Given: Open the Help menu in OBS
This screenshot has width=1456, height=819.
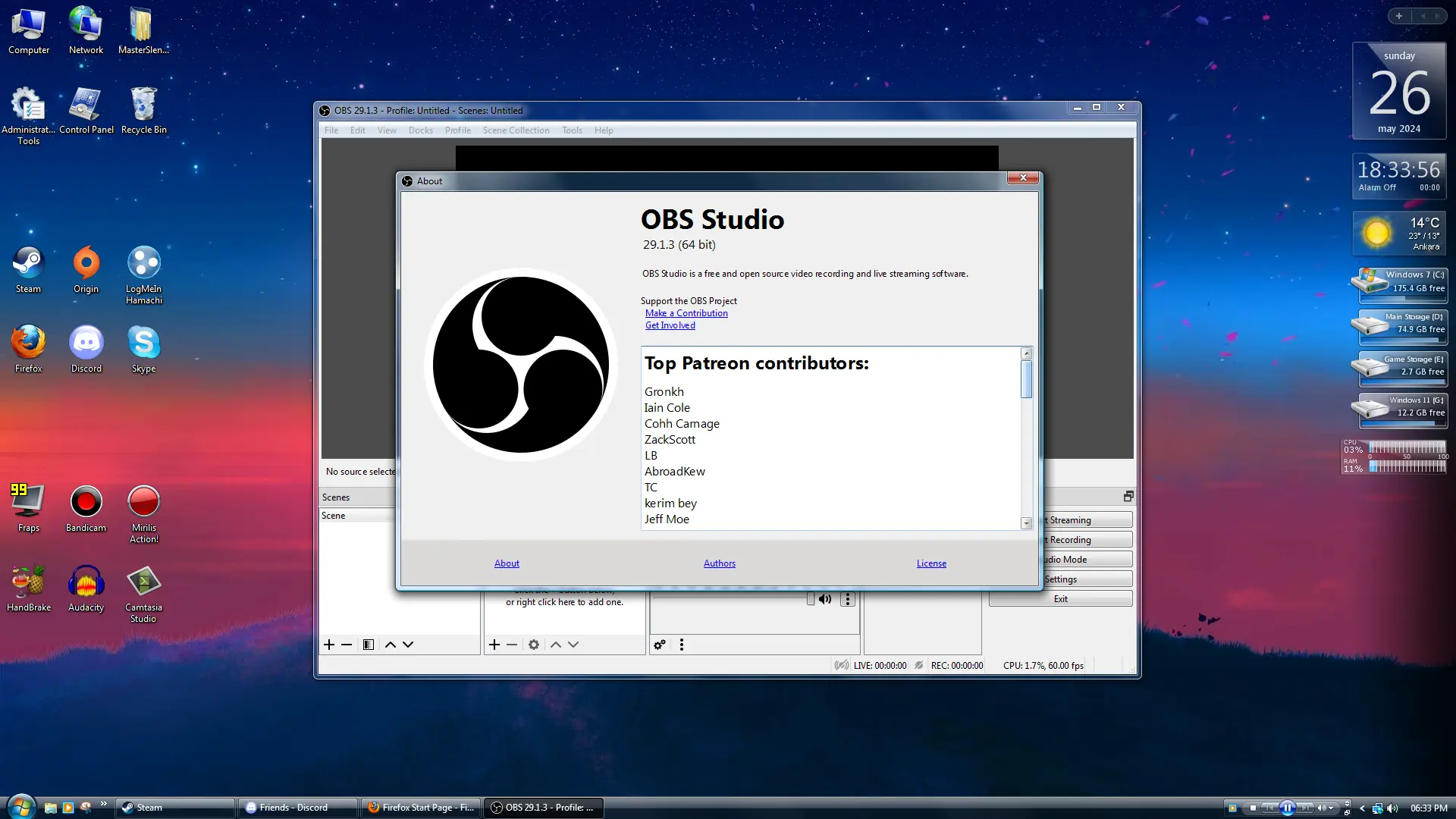Looking at the screenshot, I should pyautogui.click(x=604, y=130).
